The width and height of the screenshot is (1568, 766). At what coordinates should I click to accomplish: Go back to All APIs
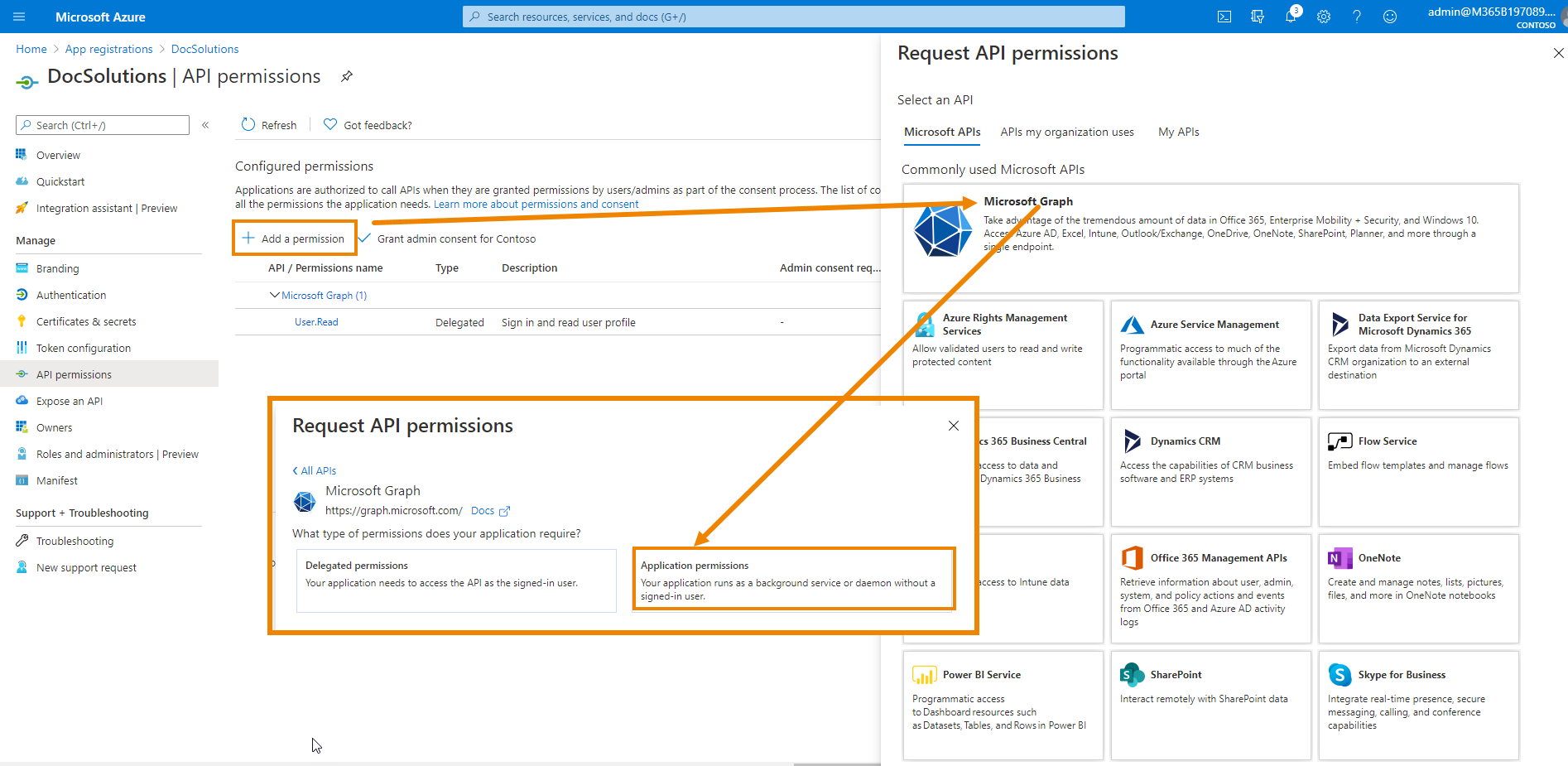315,470
